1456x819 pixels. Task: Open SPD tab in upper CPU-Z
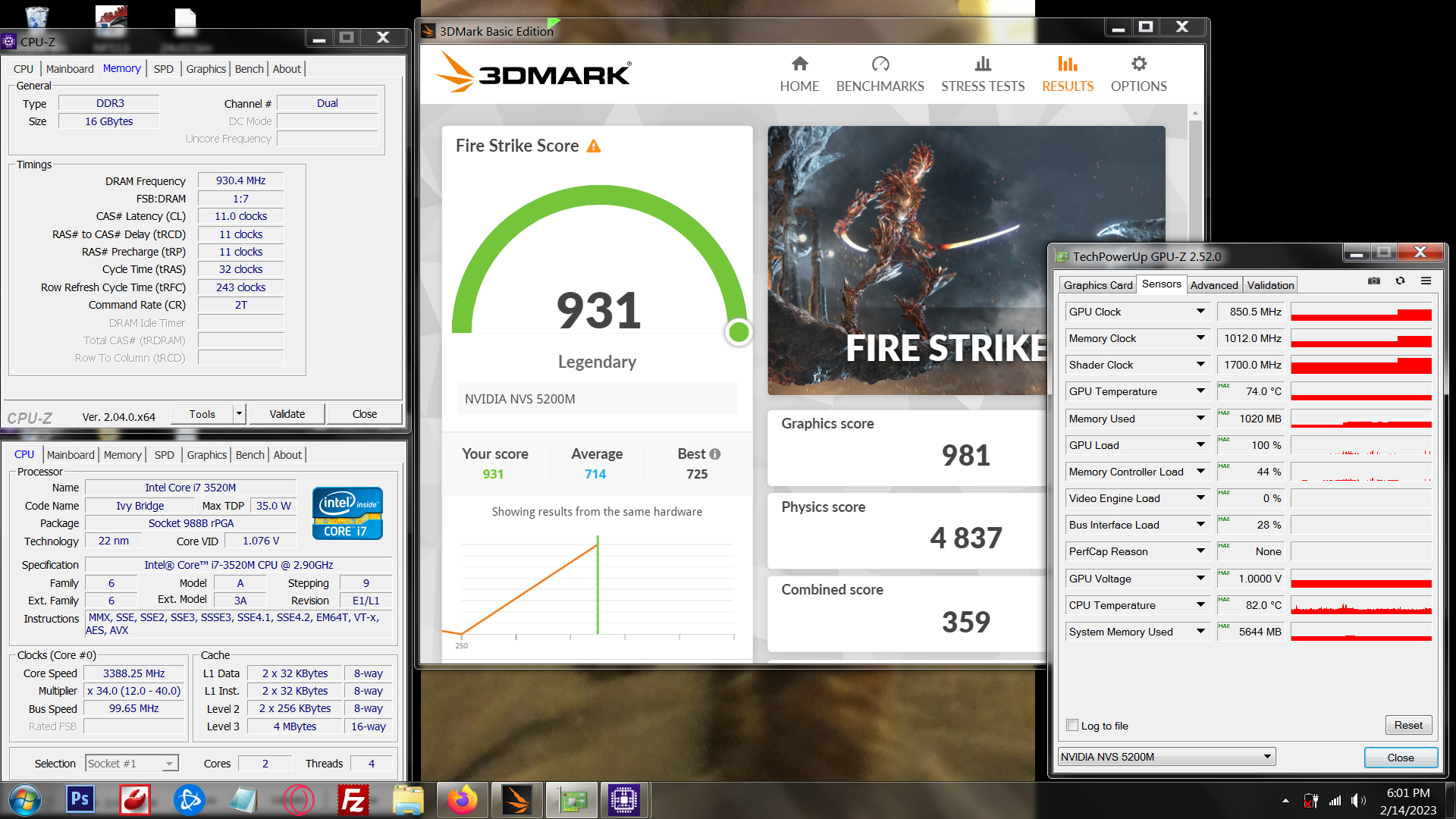164,69
